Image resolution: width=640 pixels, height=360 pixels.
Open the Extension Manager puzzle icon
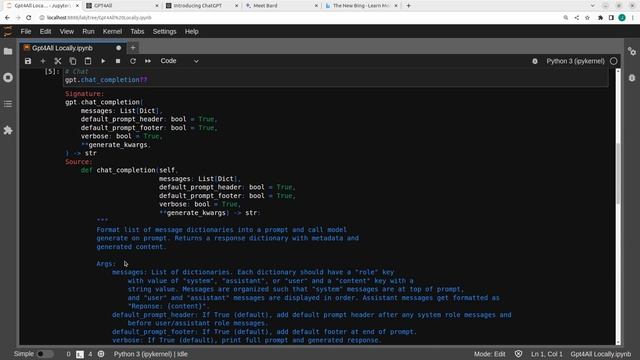(x=8, y=130)
